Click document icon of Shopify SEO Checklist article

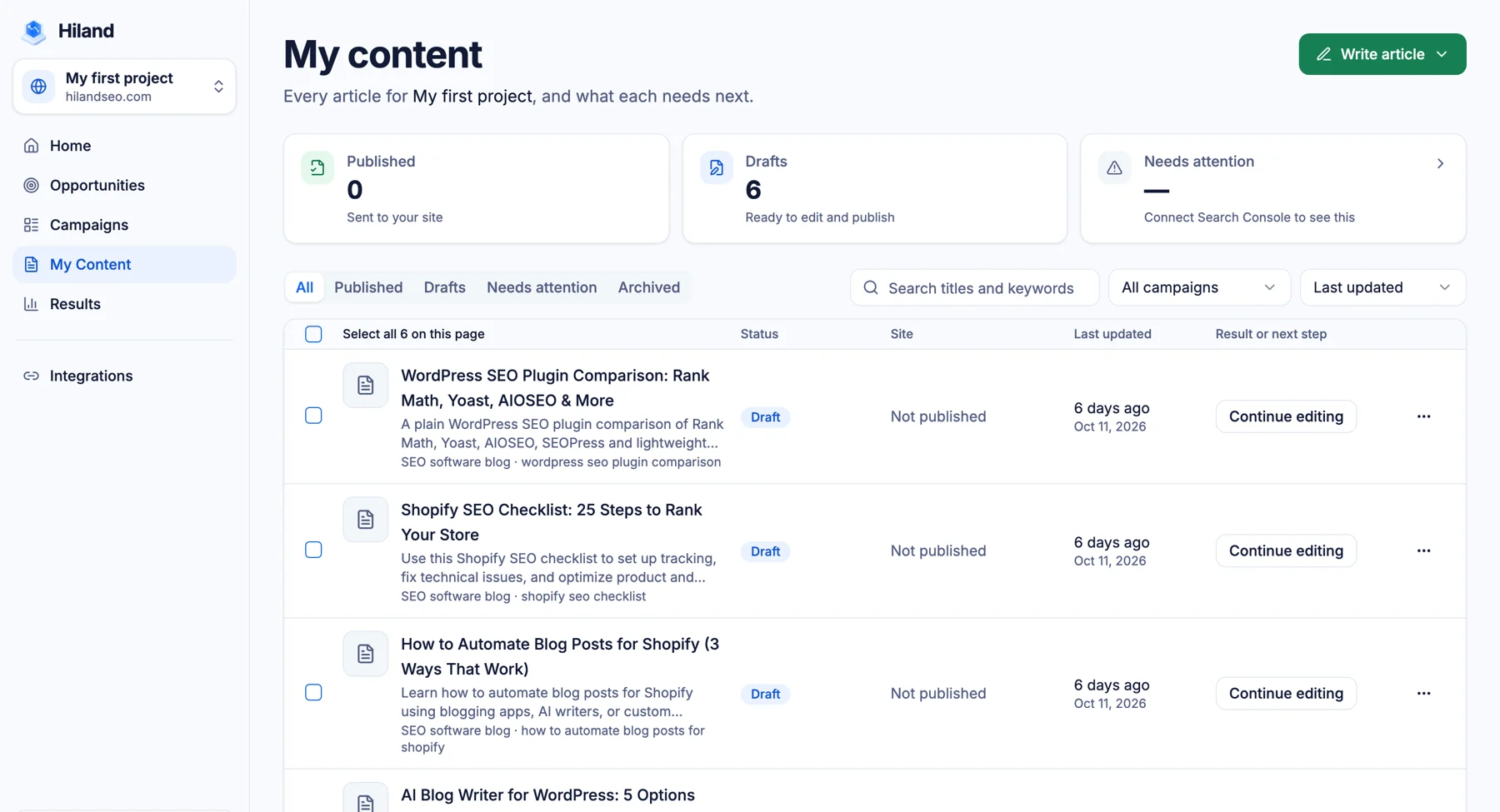point(365,520)
